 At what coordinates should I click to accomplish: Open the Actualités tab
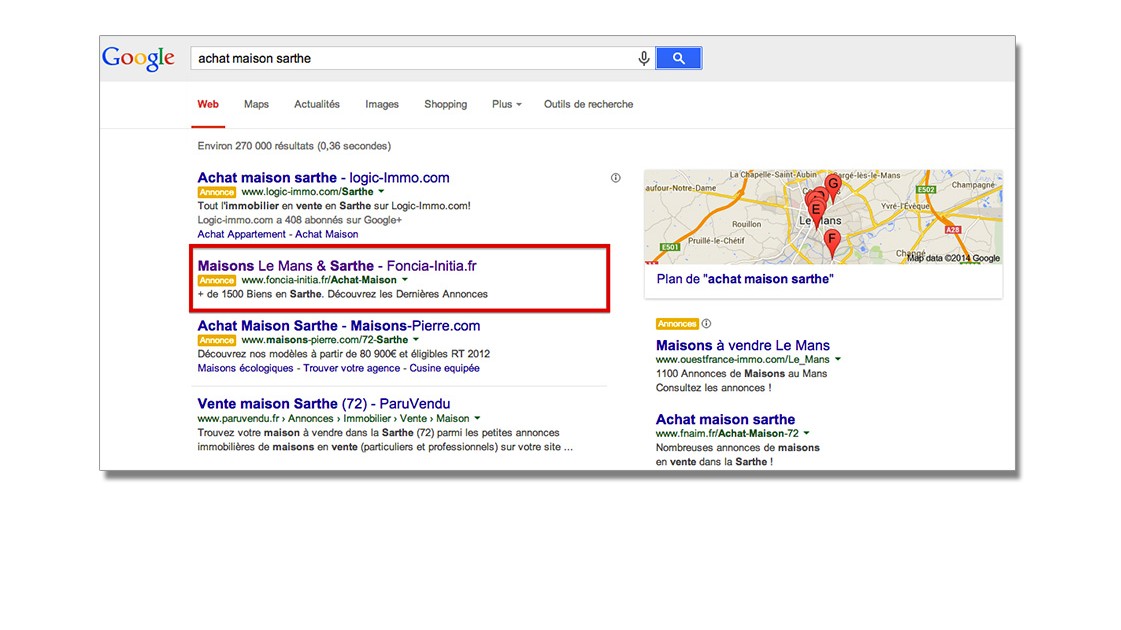(x=317, y=104)
